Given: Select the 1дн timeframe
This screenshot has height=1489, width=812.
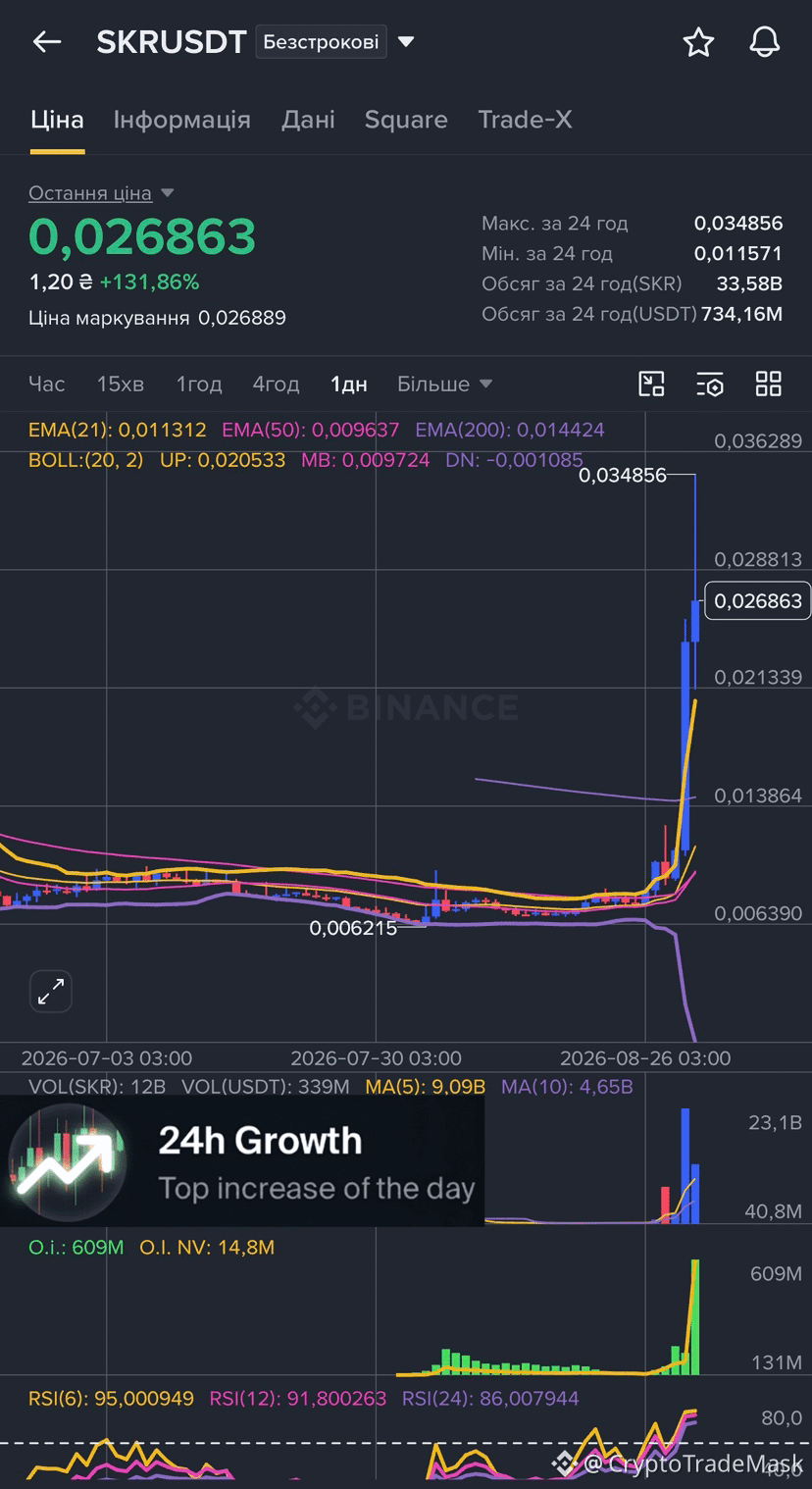Looking at the screenshot, I should [x=349, y=384].
